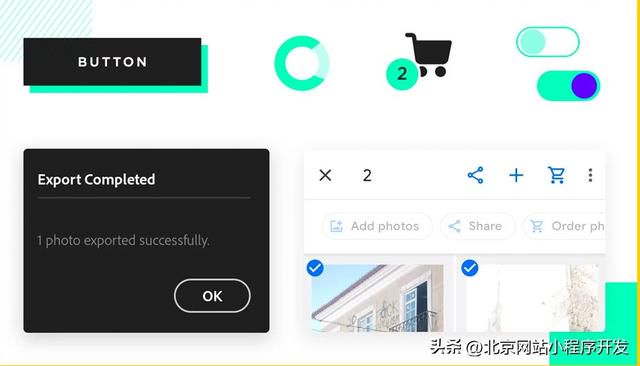Click the selected count number 2
640x366 pixels.
tap(367, 175)
